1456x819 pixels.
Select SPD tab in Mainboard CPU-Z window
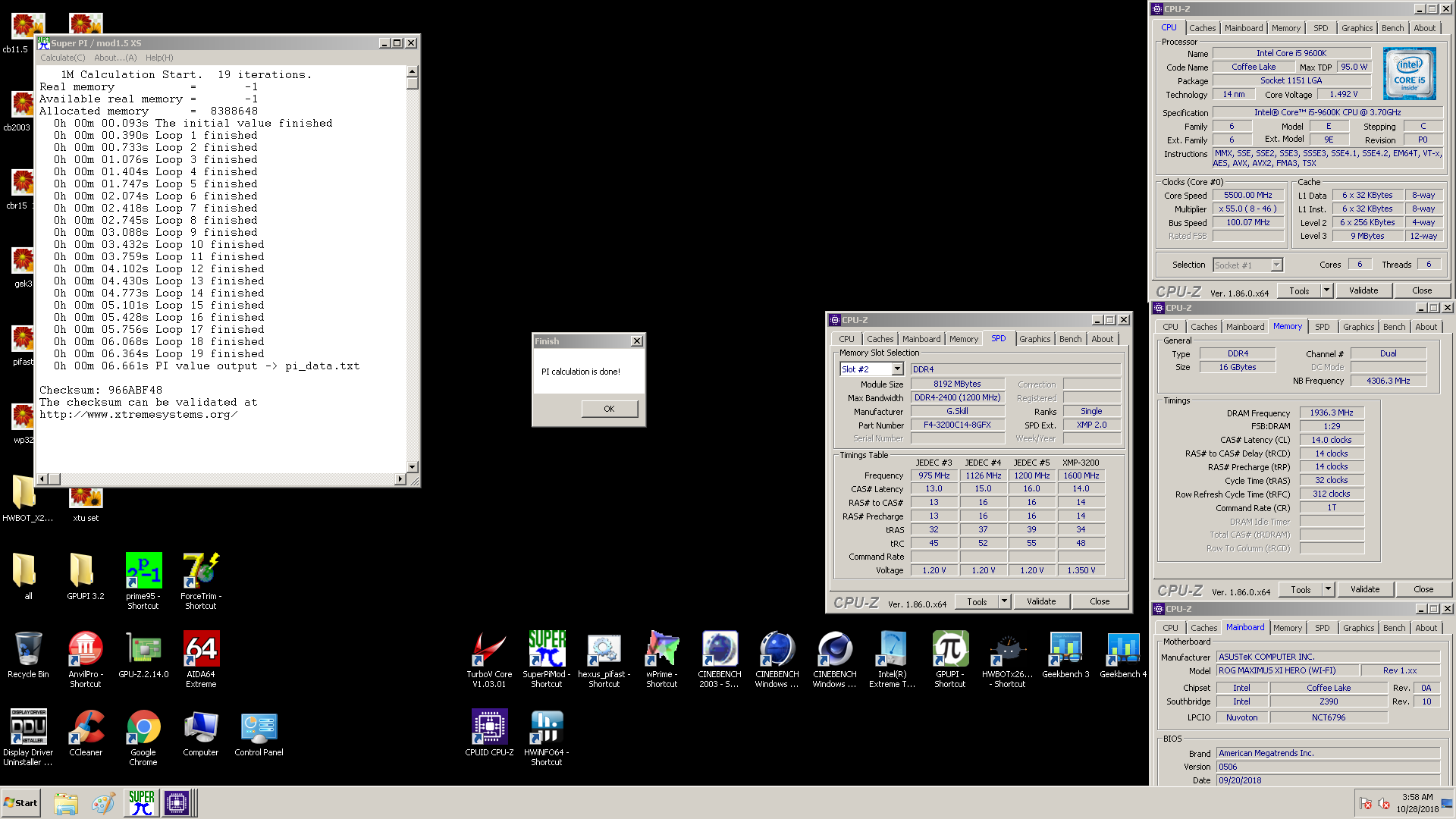pyautogui.click(x=1322, y=628)
